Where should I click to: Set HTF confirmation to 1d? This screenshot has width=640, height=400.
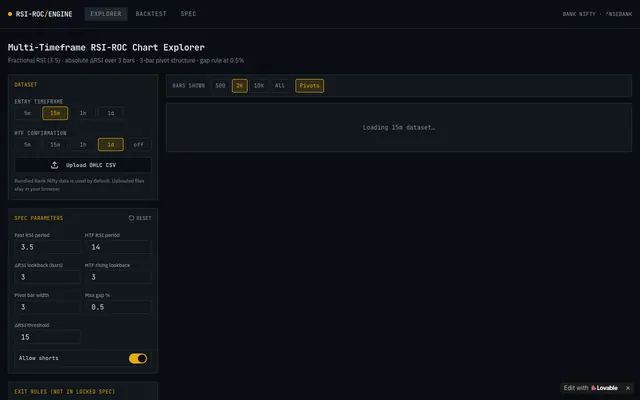111,144
